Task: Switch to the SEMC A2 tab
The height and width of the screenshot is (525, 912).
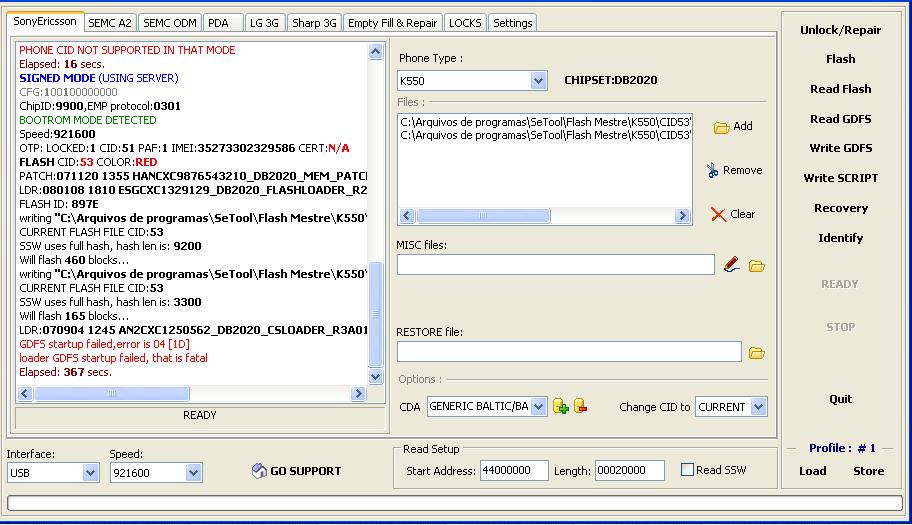Action: tap(111, 23)
